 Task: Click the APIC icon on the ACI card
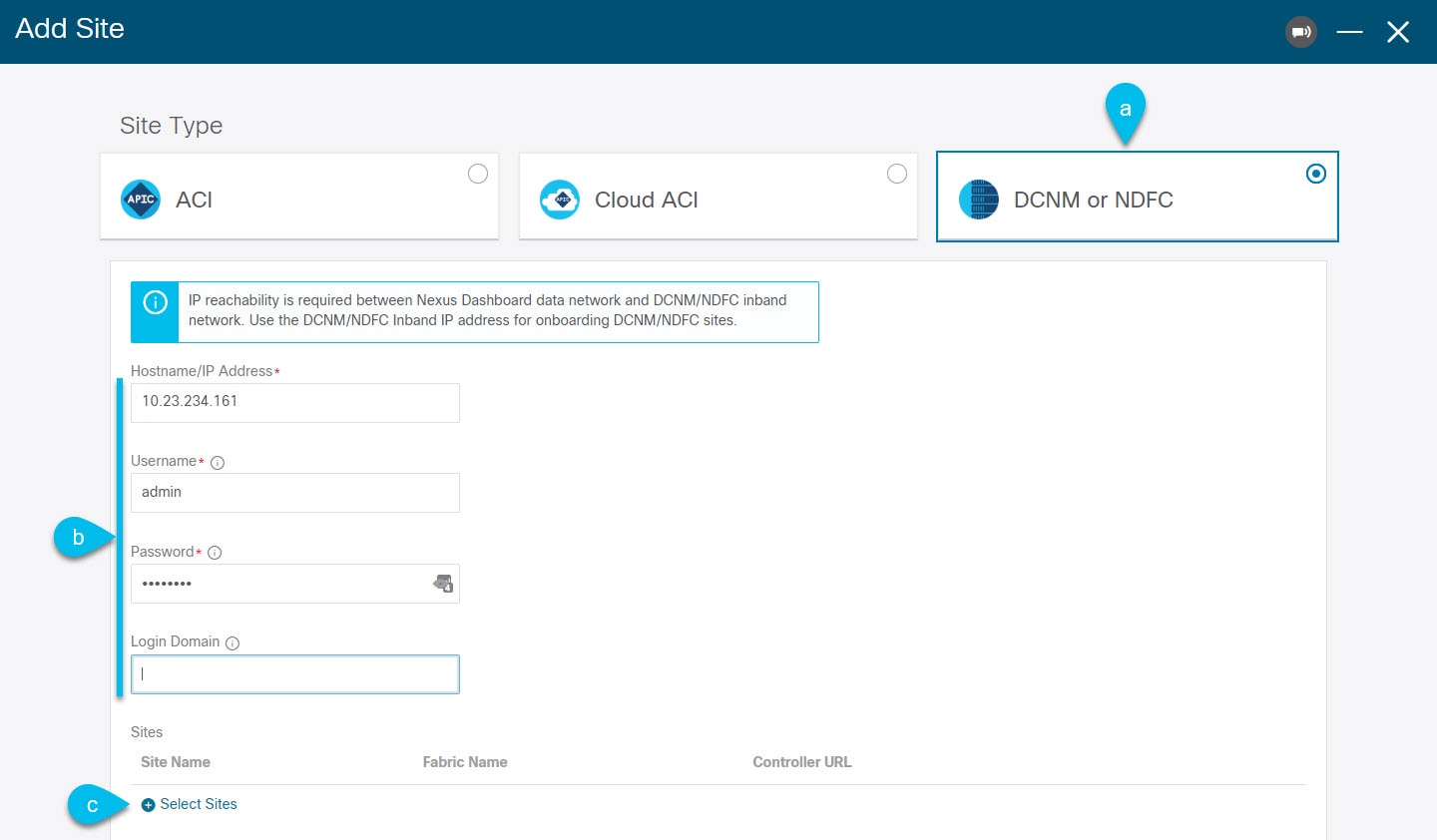point(141,200)
